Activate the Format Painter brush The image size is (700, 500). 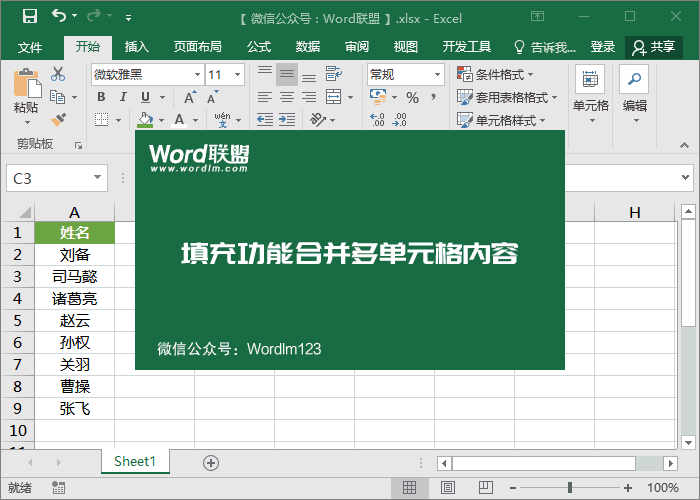[x=58, y=120]
